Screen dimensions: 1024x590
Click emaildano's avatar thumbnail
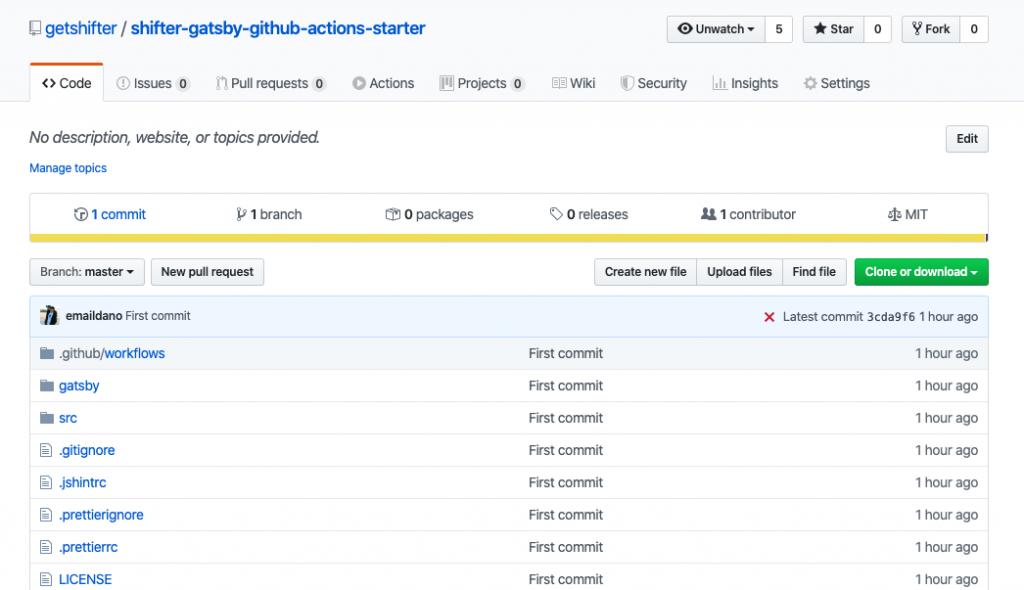49,316
